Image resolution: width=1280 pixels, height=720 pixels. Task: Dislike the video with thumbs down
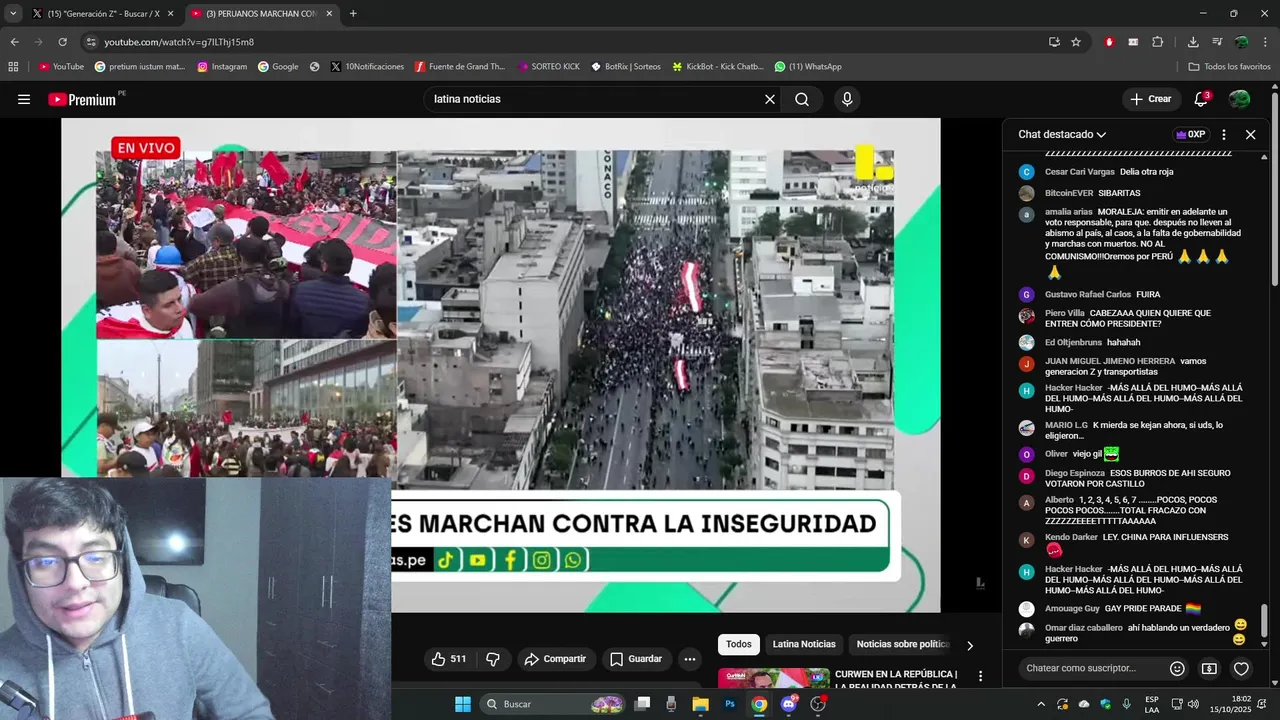[x=493, y=659]
